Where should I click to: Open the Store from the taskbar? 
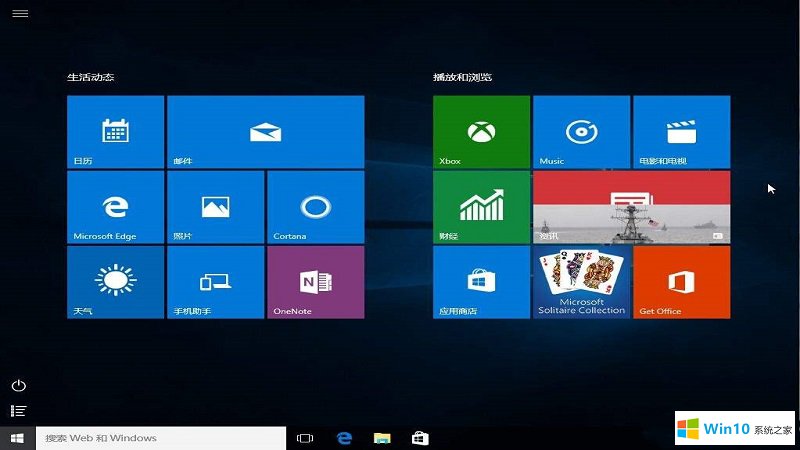(420, 438)
